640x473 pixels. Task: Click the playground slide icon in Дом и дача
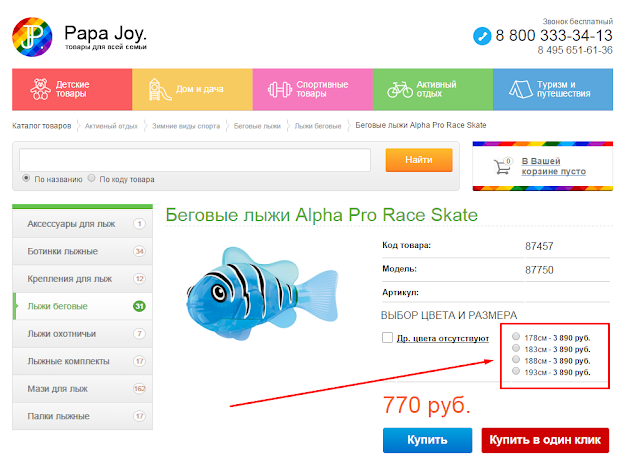click(x=160, y=89)
